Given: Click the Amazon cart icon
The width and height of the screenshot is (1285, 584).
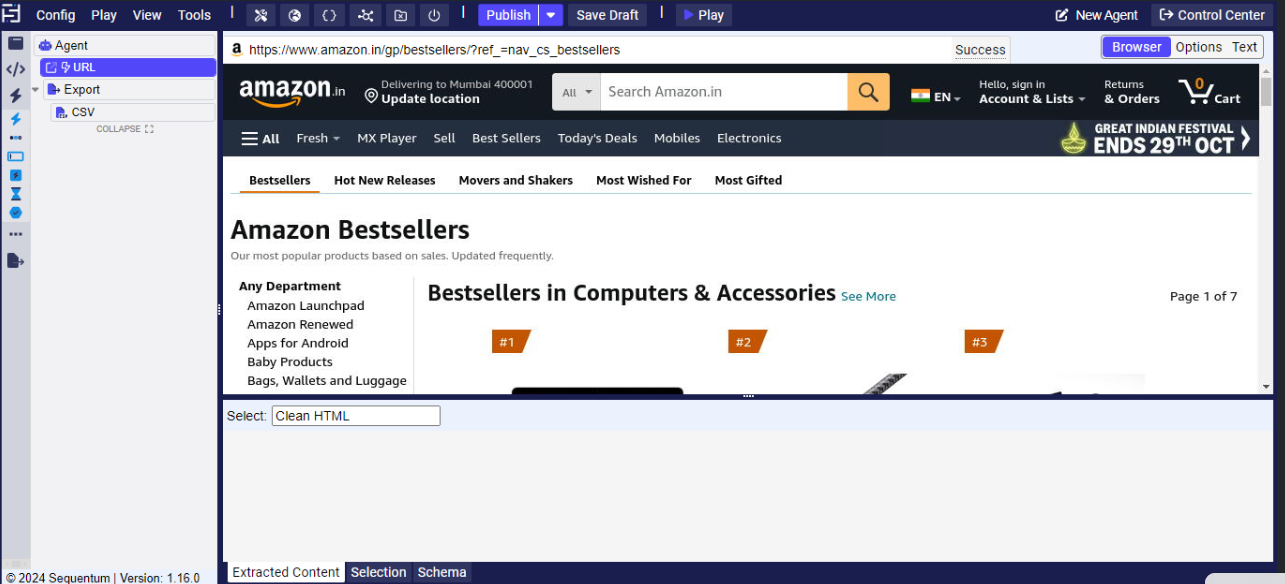Looking at the screenshot, I should (x=1196, y=92).
